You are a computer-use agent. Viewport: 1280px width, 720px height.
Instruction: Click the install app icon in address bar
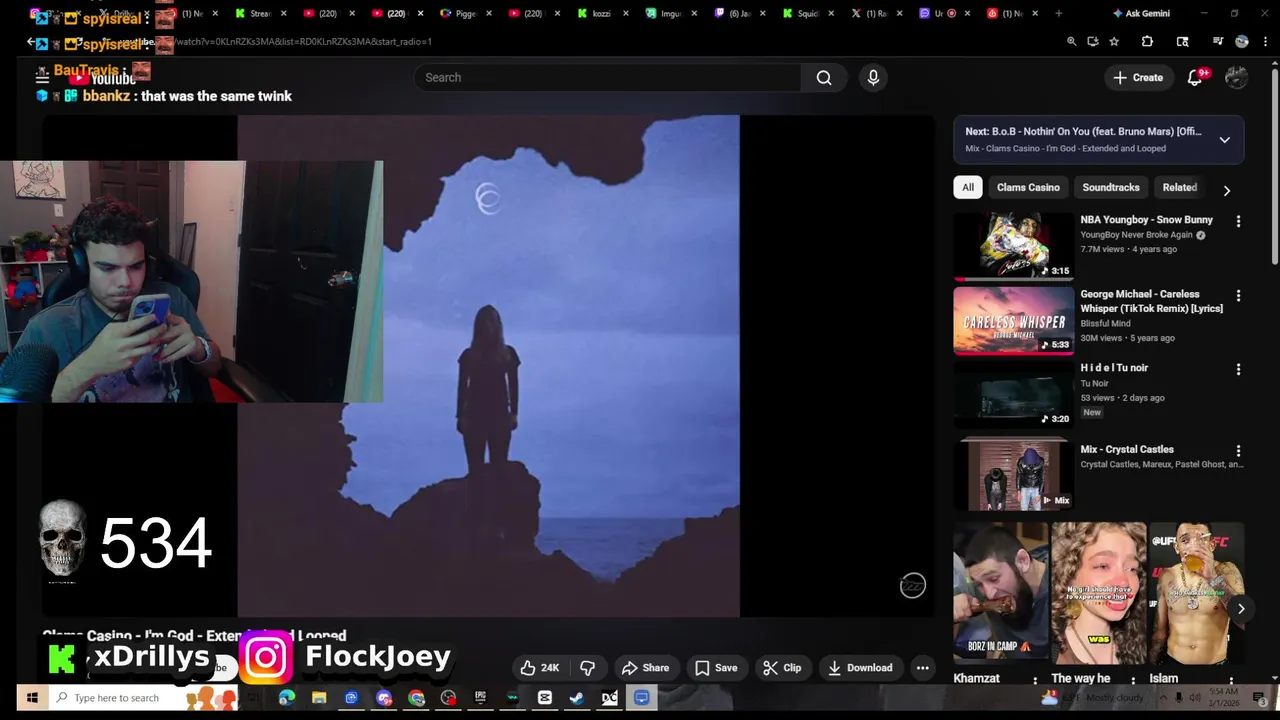[x=1093, y=42]
